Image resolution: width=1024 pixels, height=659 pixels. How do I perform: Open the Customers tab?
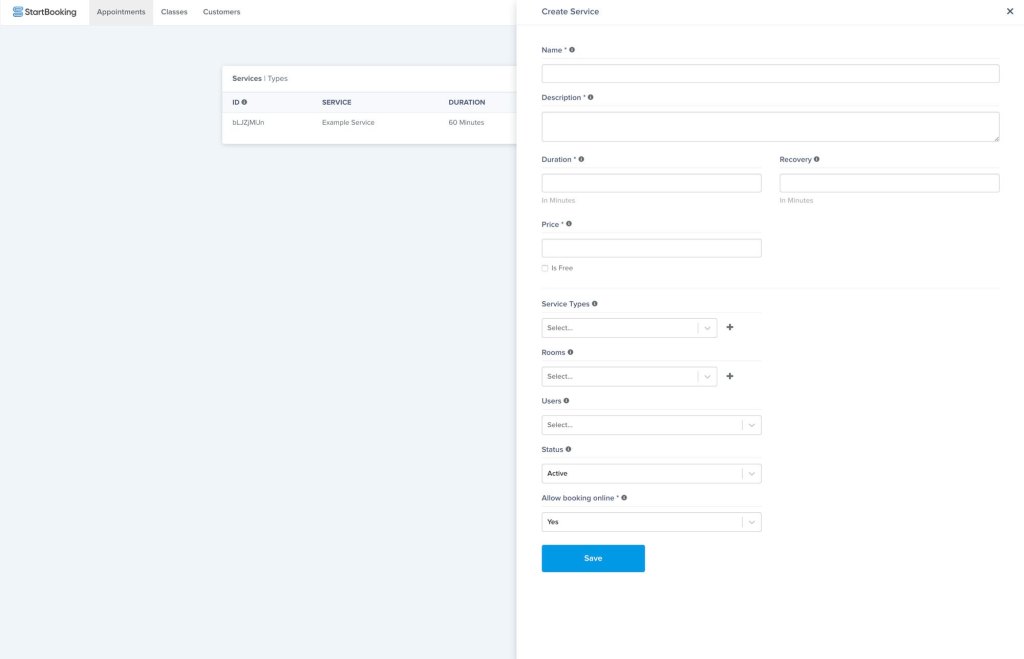tap(221, 12)
